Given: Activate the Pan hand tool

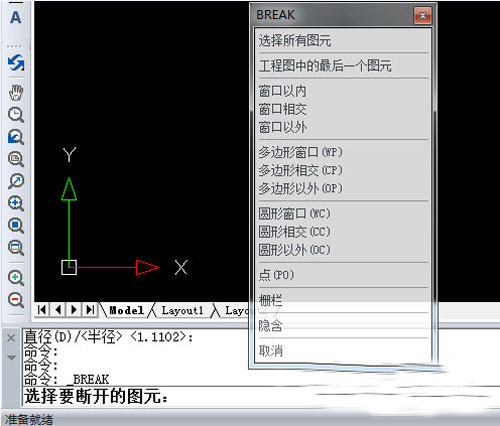Looking at the screenshot, I should tap(16, 93).
